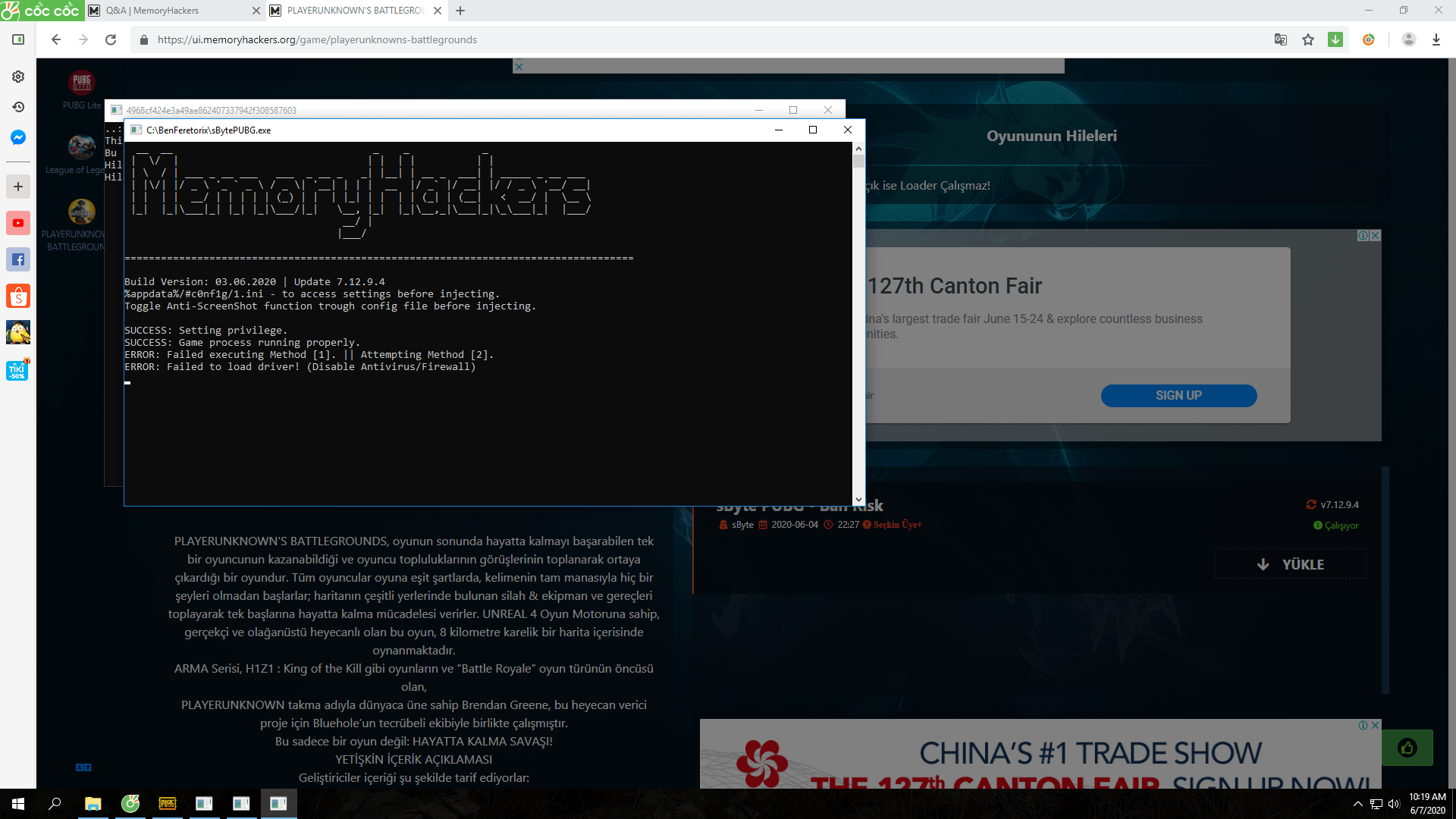Click the address bar URL field
Screen dimensions: 1456x819
point(698,39)
